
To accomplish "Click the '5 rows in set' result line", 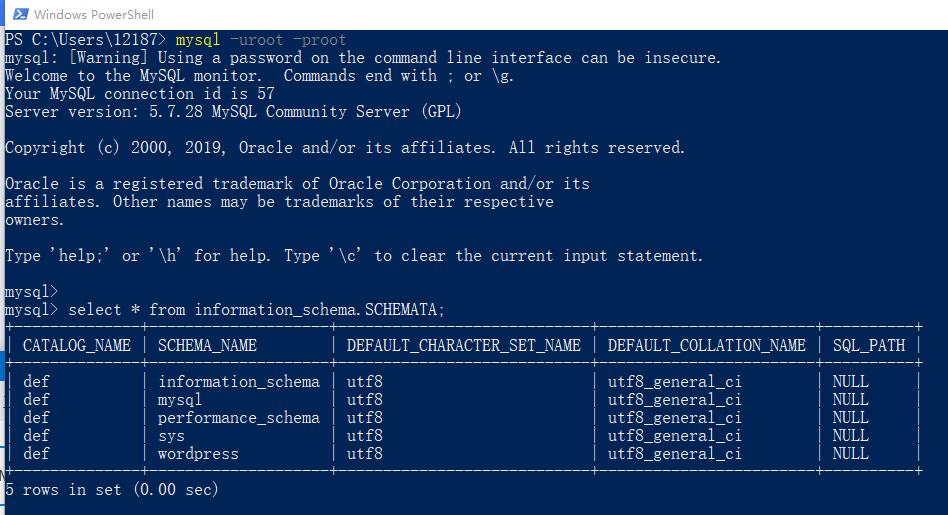I will (x=112, y=490).
